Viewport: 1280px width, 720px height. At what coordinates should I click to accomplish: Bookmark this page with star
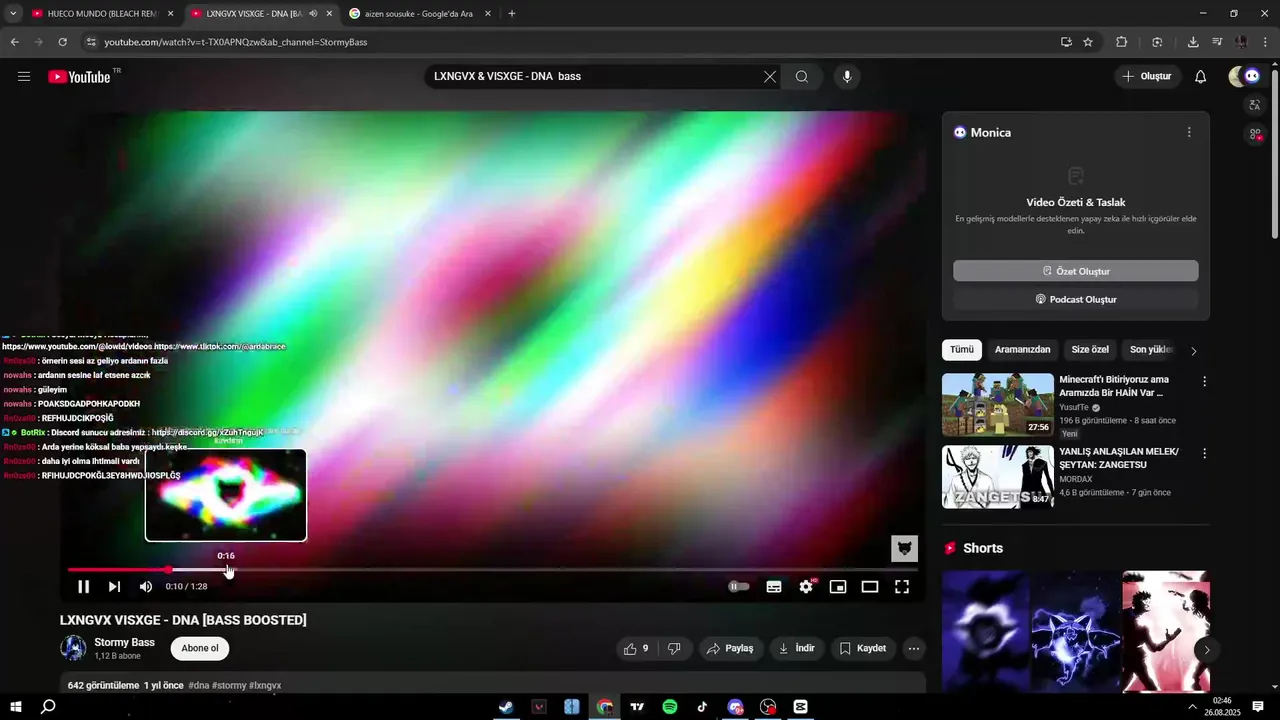click(1088, 42)
